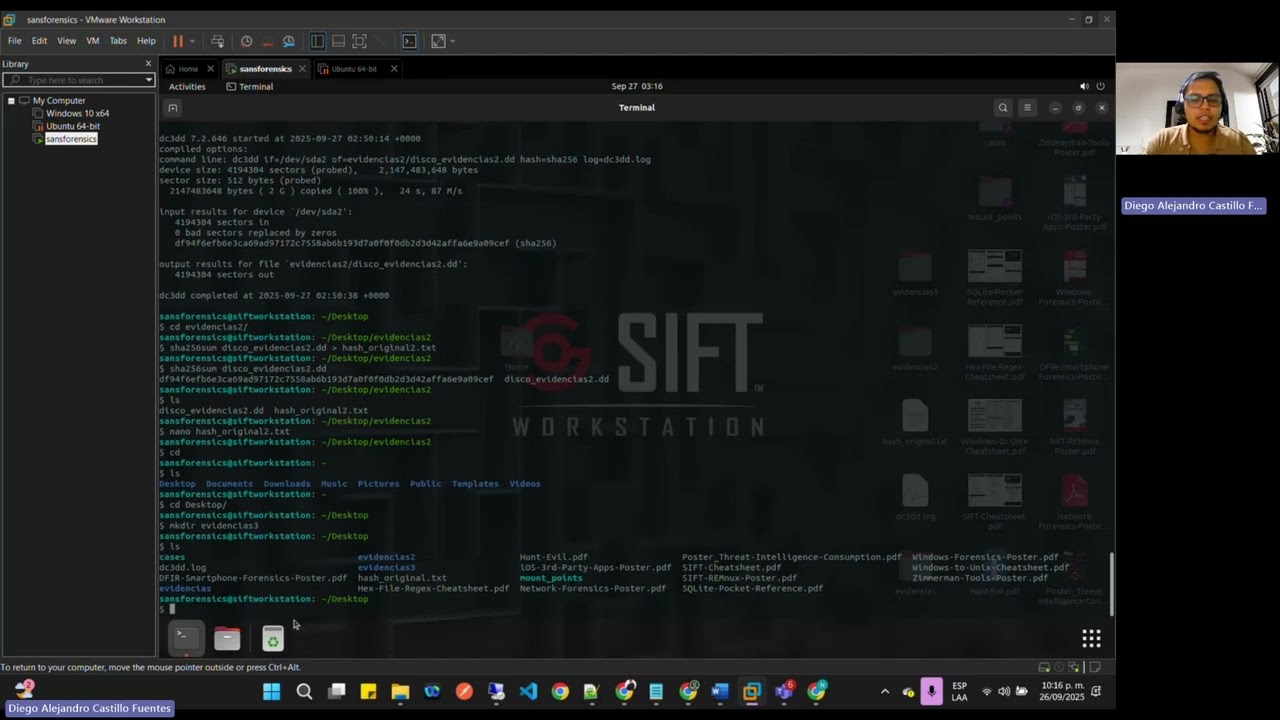Image resolution: width=1280 pixels, height=720 pixels.
Task: Expand the stretch guest dropdown arrow
Action: click(453, 41)
